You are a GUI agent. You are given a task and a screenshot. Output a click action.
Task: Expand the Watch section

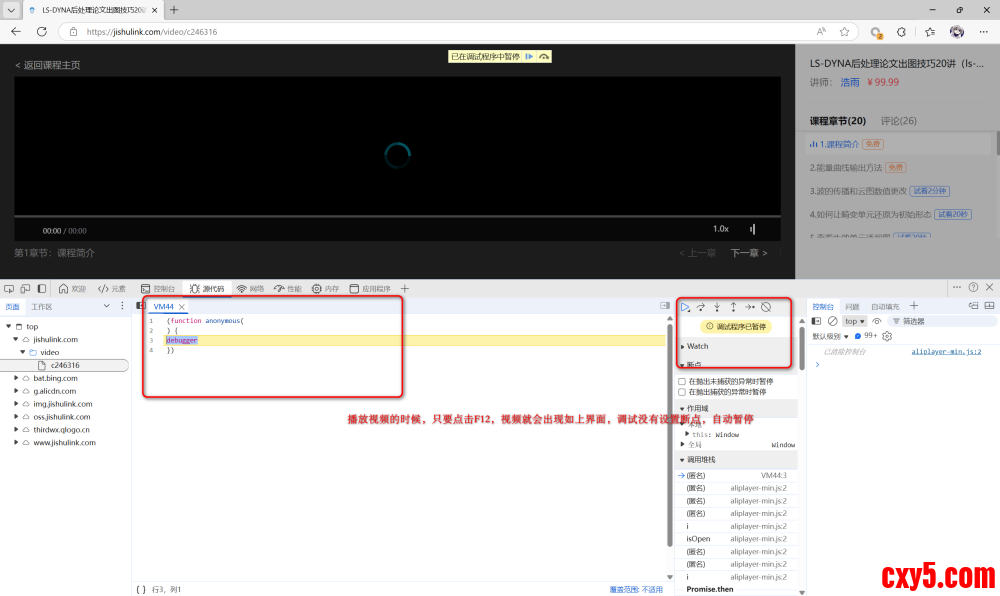697,346
